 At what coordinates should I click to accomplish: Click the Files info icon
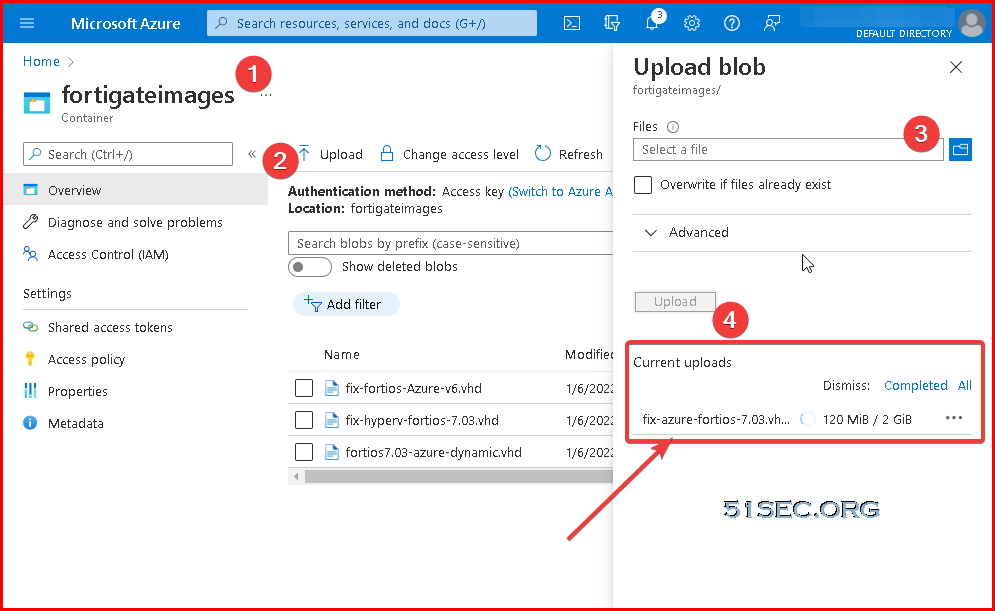tap(673, 127)
